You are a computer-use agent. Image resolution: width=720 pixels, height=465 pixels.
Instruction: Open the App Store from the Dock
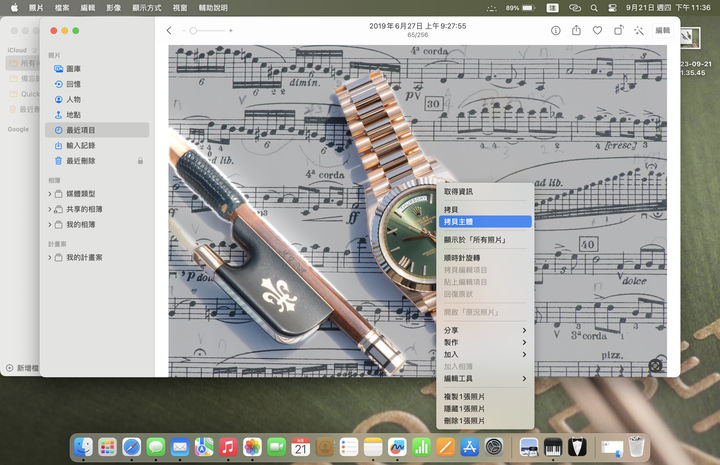coord(469,447)
